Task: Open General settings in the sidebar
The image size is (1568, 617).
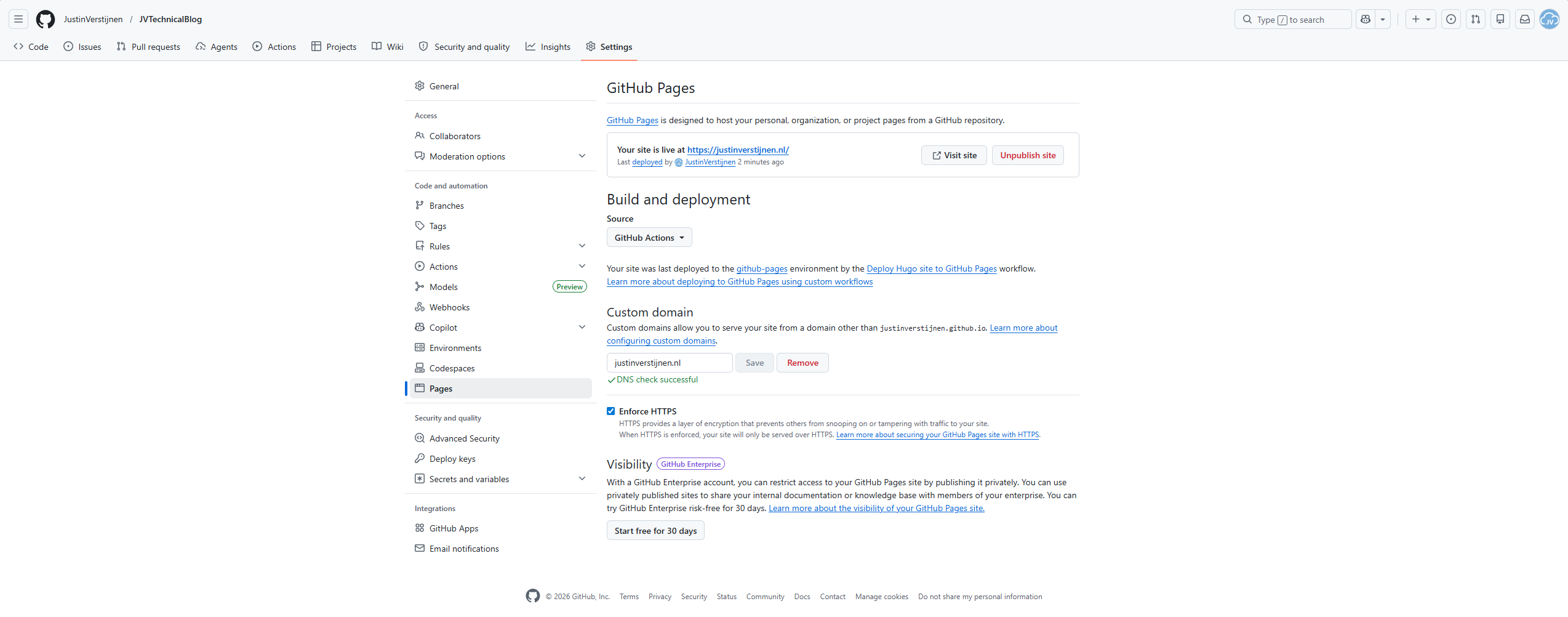Action: (x=501, y=86)
